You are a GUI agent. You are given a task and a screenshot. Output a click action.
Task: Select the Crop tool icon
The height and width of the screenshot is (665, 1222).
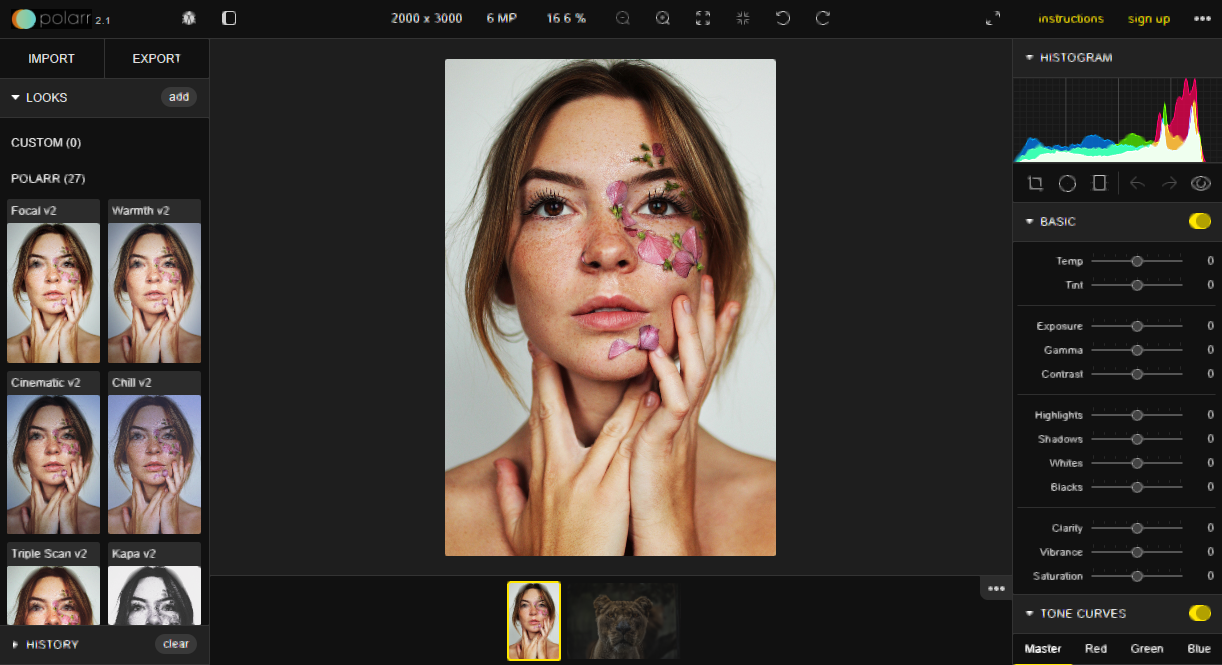pyautogui.click(x=1035, y=183)
